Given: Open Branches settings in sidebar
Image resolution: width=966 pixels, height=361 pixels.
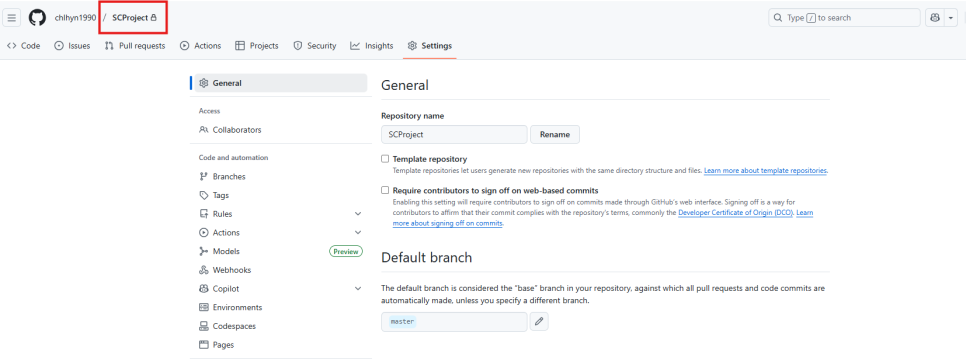Looking at the screenshot, I should (x=280, y=177).
